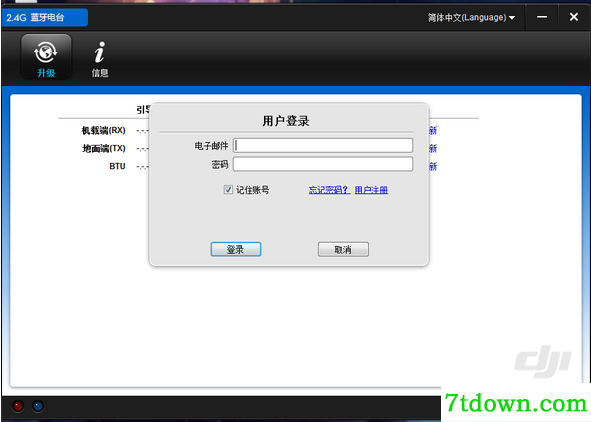Click the red status indicator light
This screenshot has width=591, height=422.
(x=18, y=406)
